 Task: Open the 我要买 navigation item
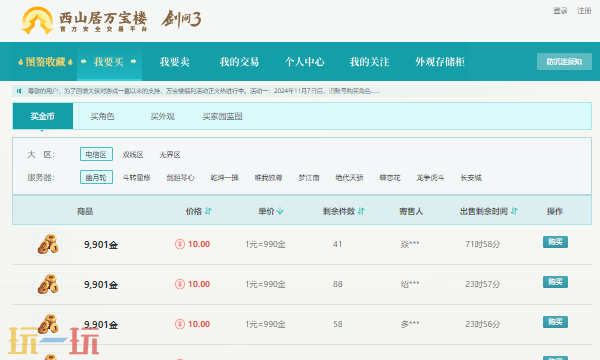(109, 62)
